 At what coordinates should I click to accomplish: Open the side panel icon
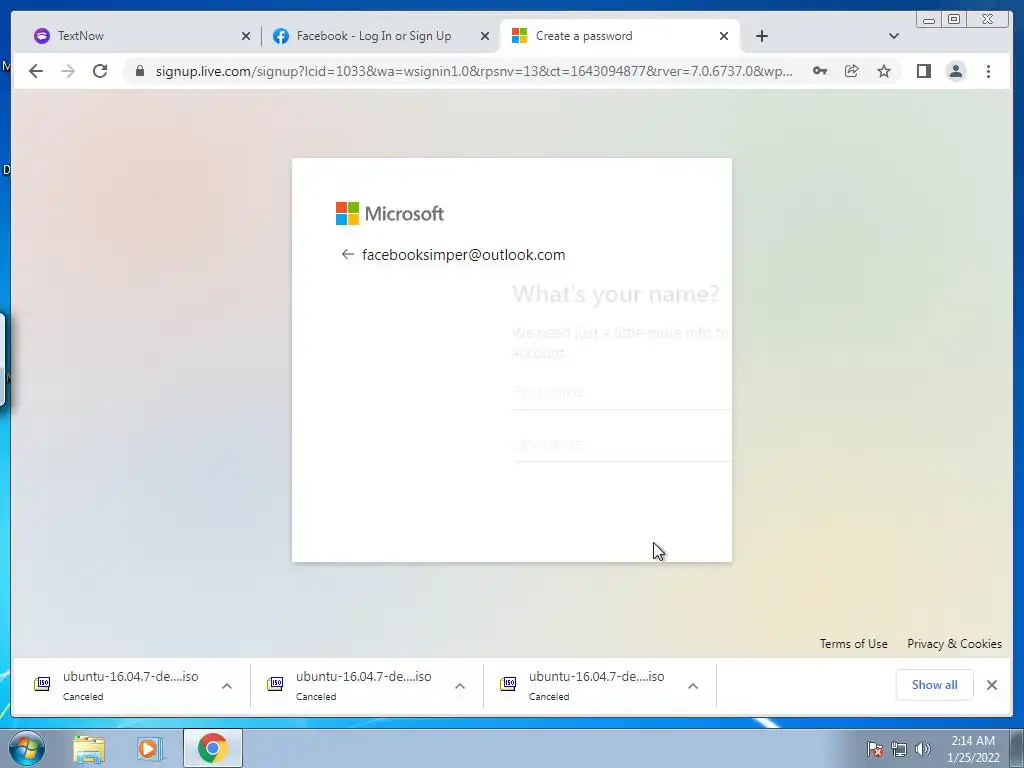pyautogui.click(x=923, y=71)
